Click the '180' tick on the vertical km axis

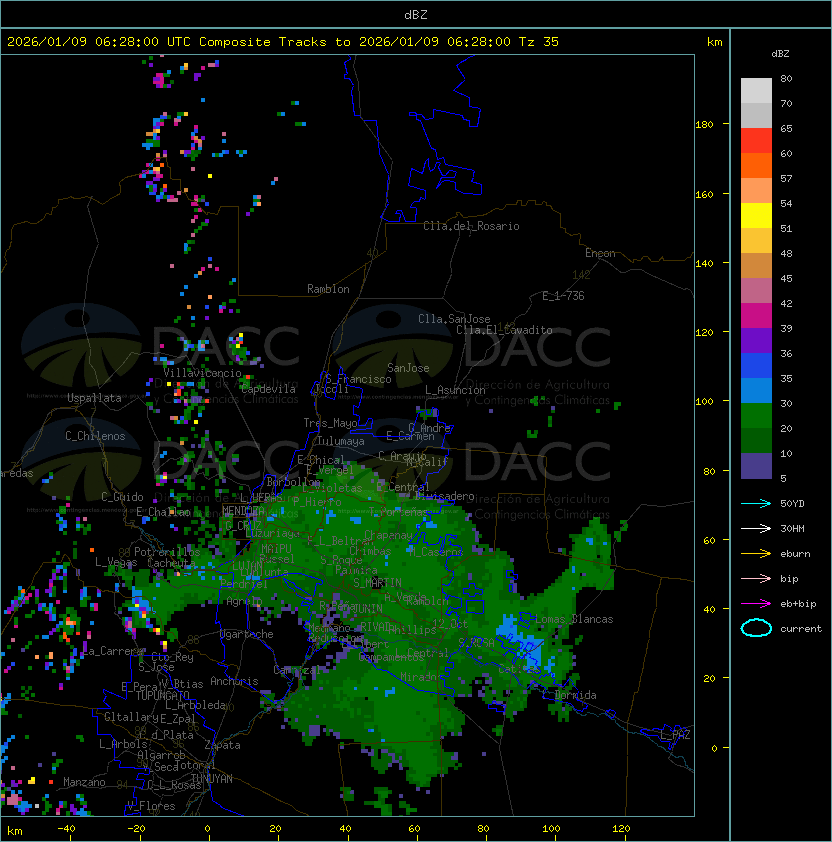(704, 125)
